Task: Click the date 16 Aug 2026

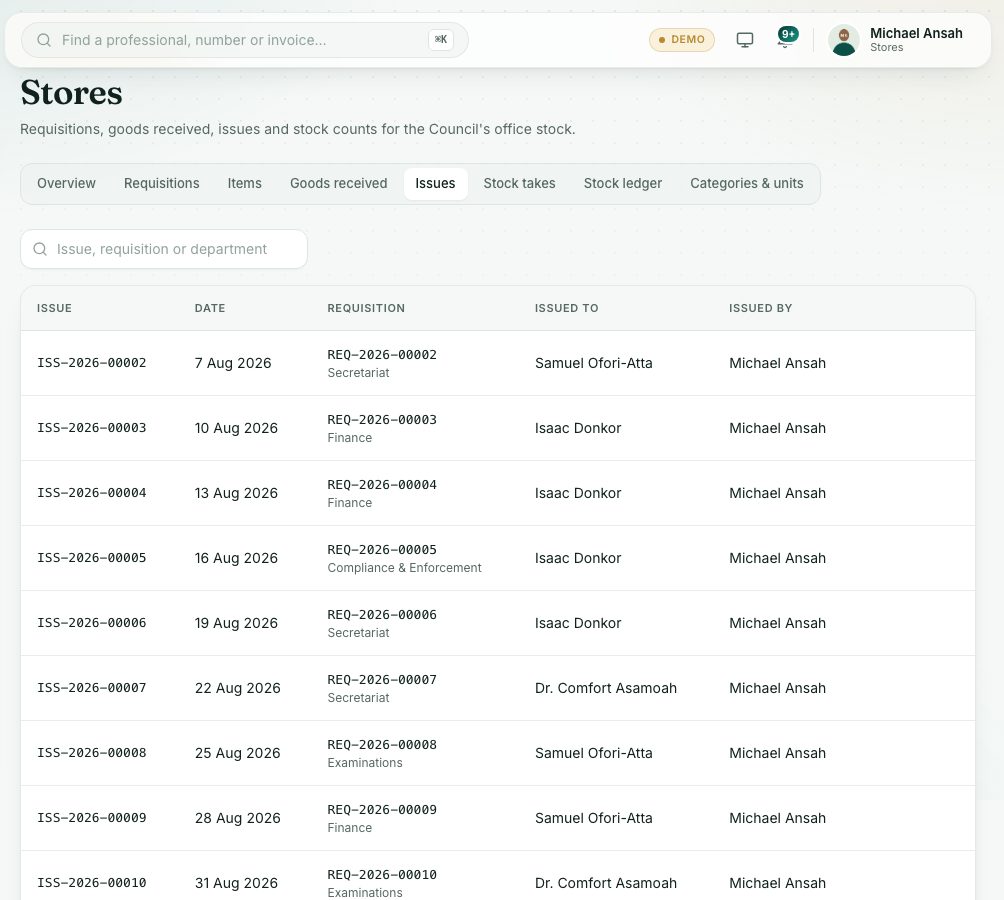Action: [x=236, y=558]
